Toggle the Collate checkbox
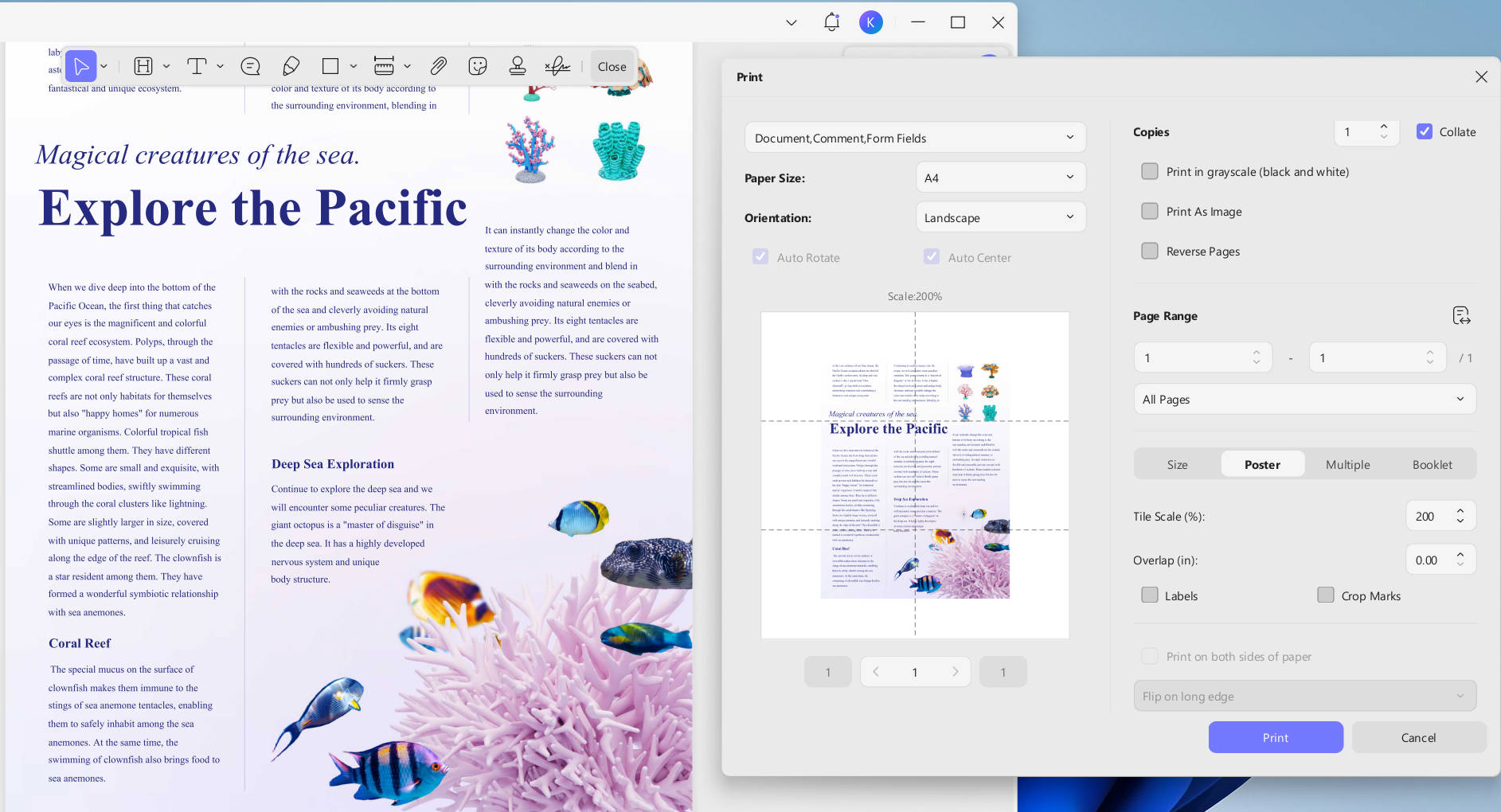Viewport: 1501px width, 812px height. tap(1425, 131)
